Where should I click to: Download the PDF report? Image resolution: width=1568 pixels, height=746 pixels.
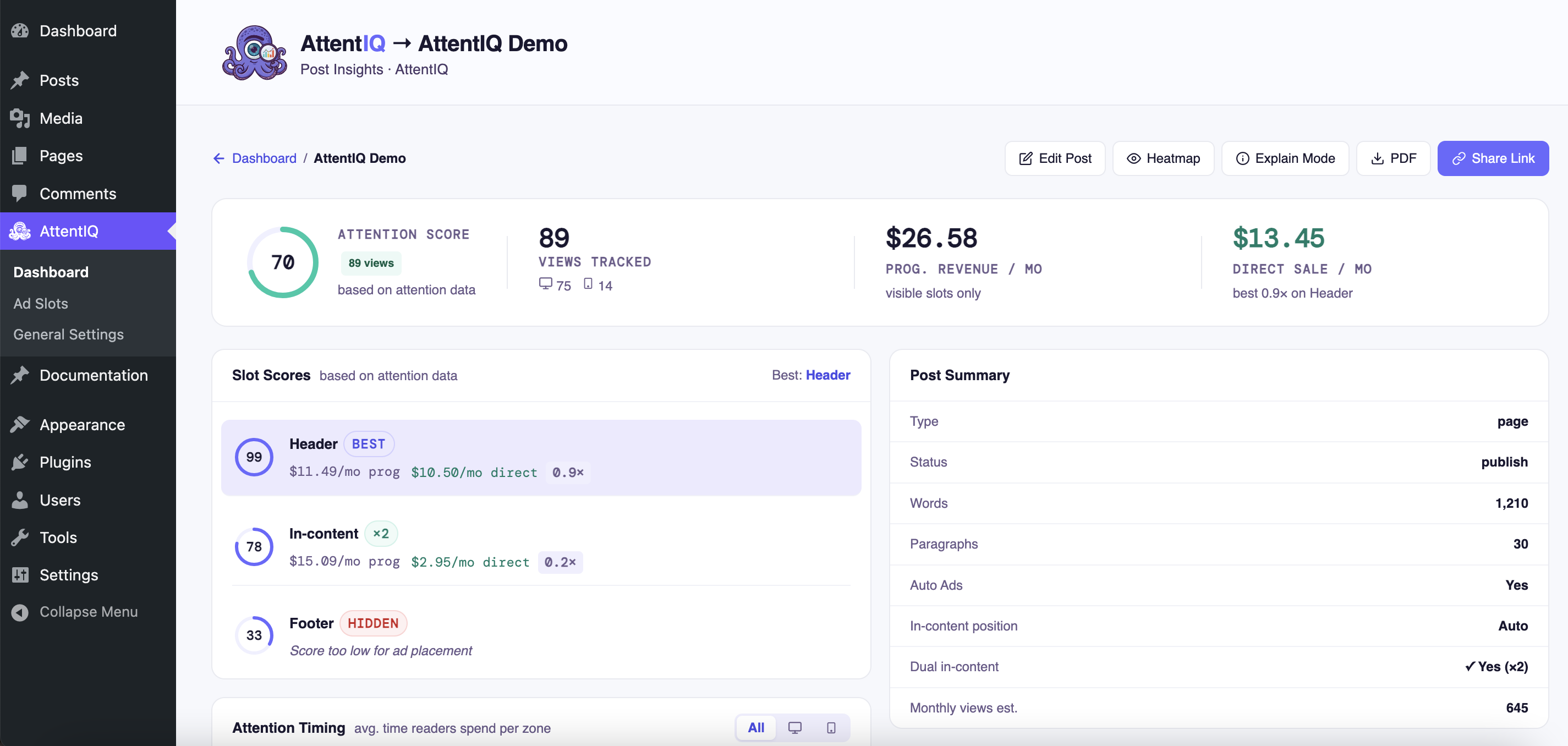coord(1392,158)
